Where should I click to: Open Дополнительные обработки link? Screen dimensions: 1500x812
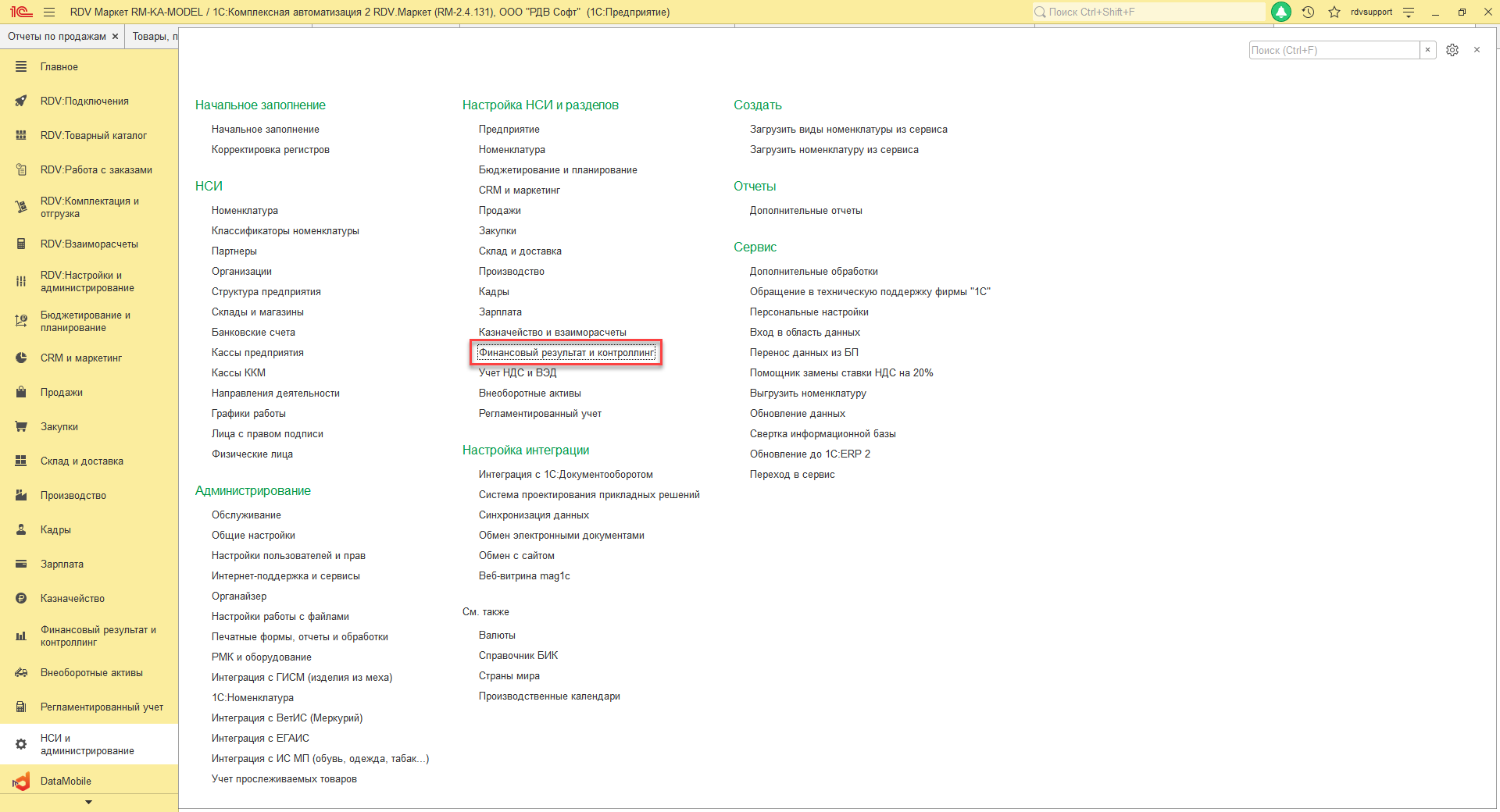pyautogui.click(x=814, y=272)
